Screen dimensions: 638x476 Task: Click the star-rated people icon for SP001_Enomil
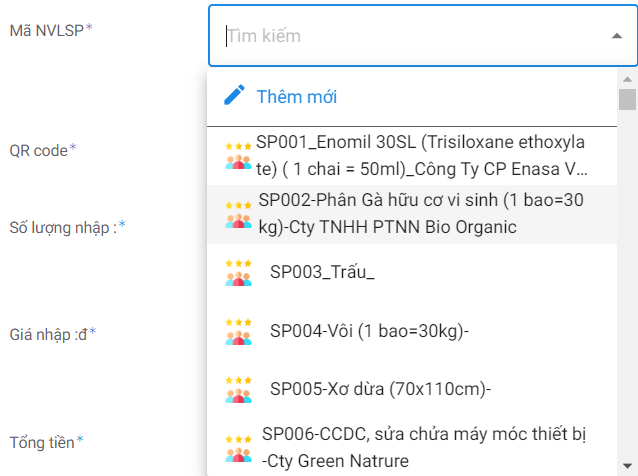tap(238, 155)
